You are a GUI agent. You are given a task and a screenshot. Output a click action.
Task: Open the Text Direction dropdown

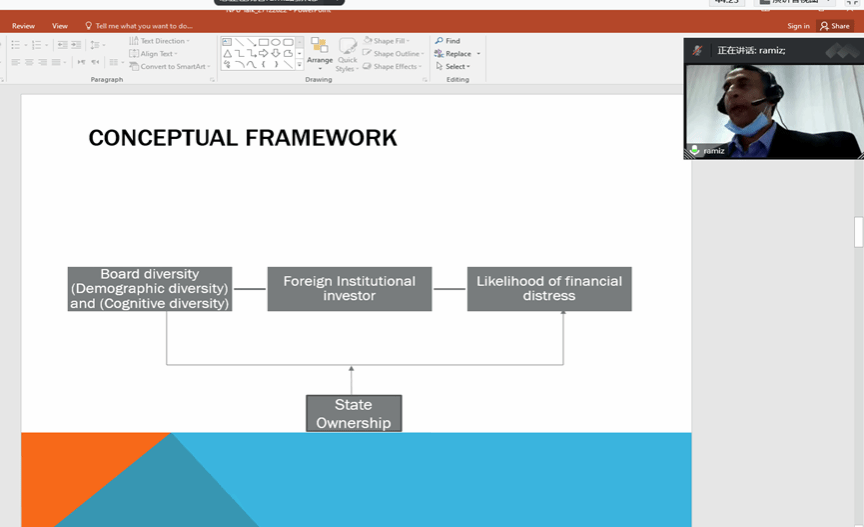[159, 41]
